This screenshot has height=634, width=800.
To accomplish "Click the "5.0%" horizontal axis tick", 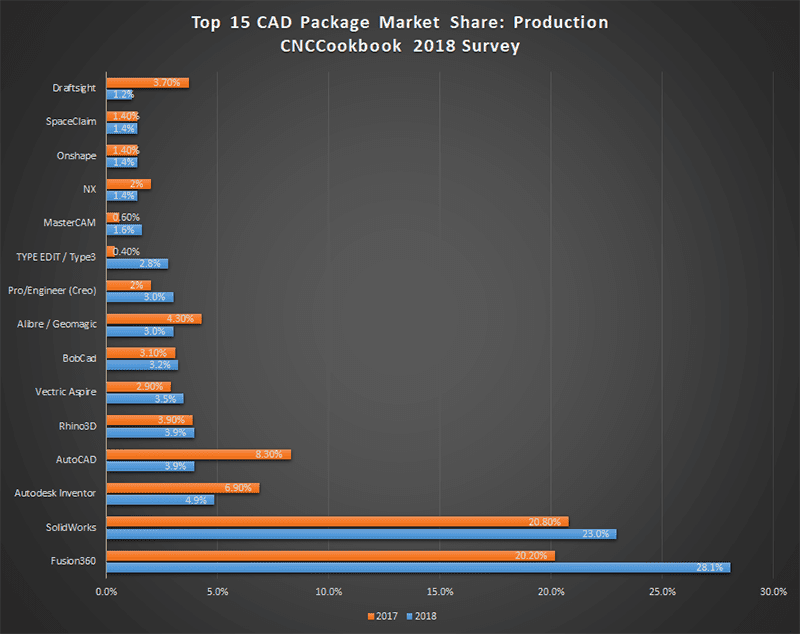I will point(217,592).
